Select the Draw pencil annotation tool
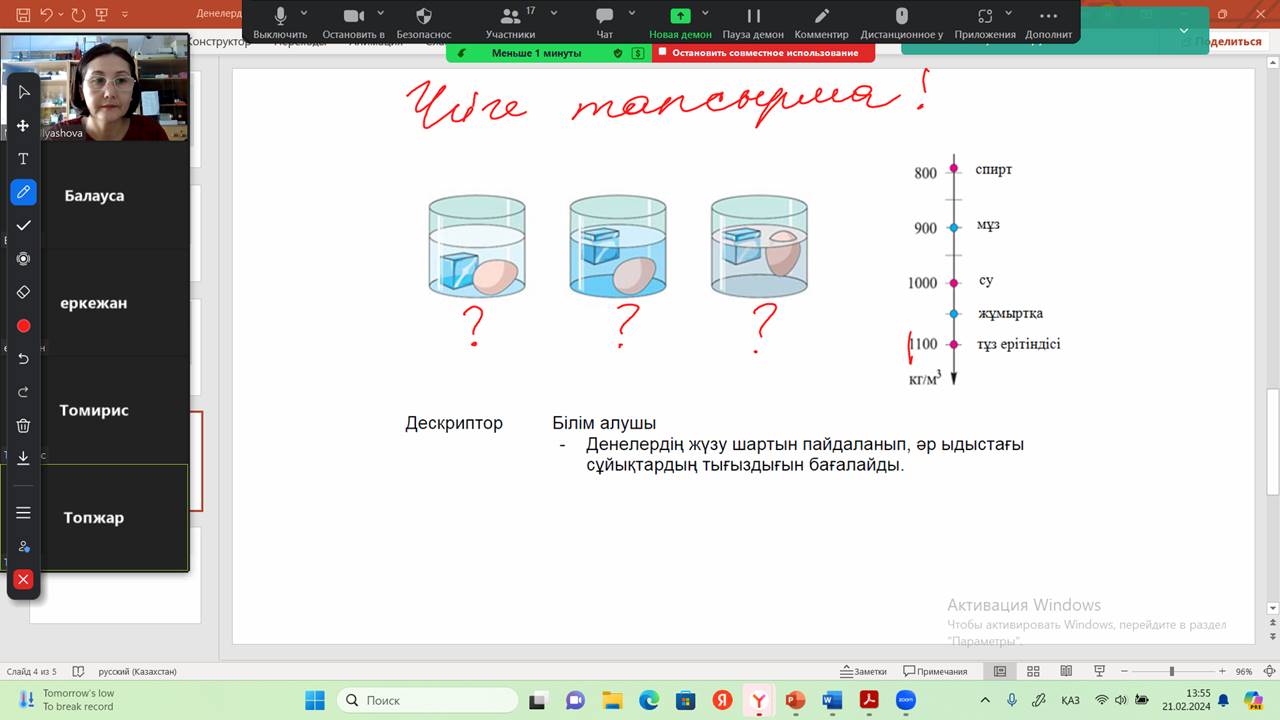The width and height of the screenshot is (1280, 720). [24, 192]
